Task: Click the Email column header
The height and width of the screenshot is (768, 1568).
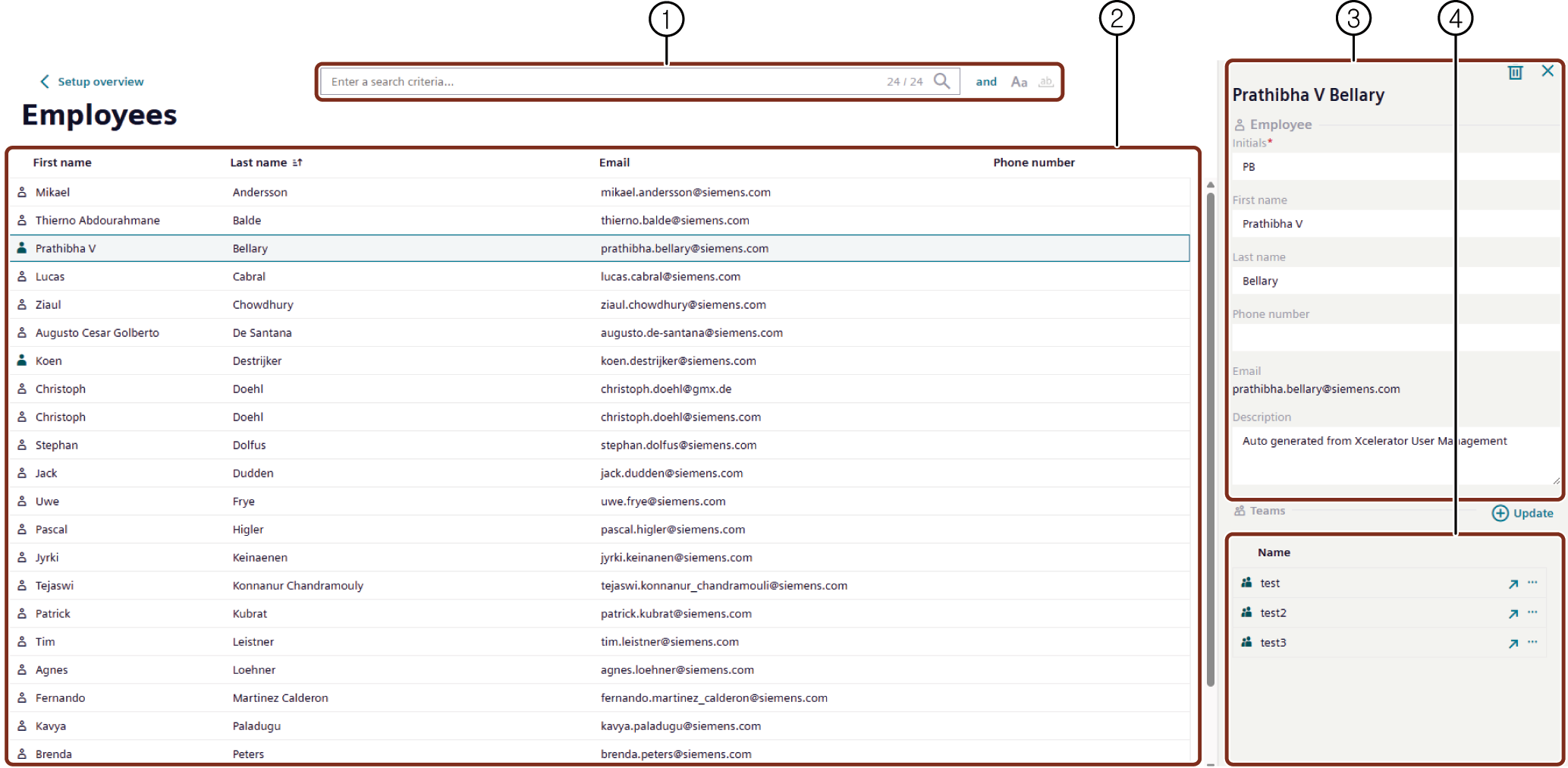Action: pyautogui.click(x=614, y=162)
